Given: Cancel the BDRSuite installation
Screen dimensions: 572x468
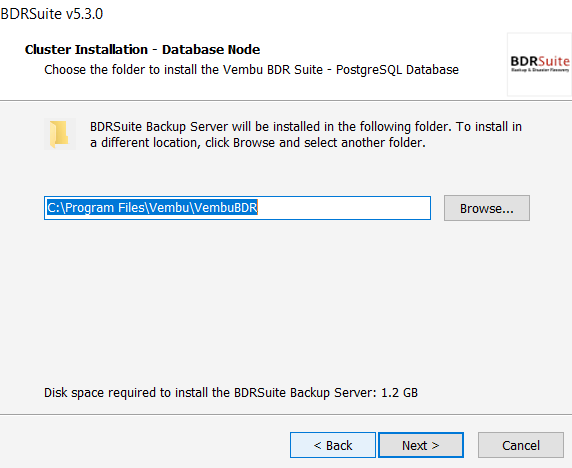Looking at the screenshot, I should 521,445.
